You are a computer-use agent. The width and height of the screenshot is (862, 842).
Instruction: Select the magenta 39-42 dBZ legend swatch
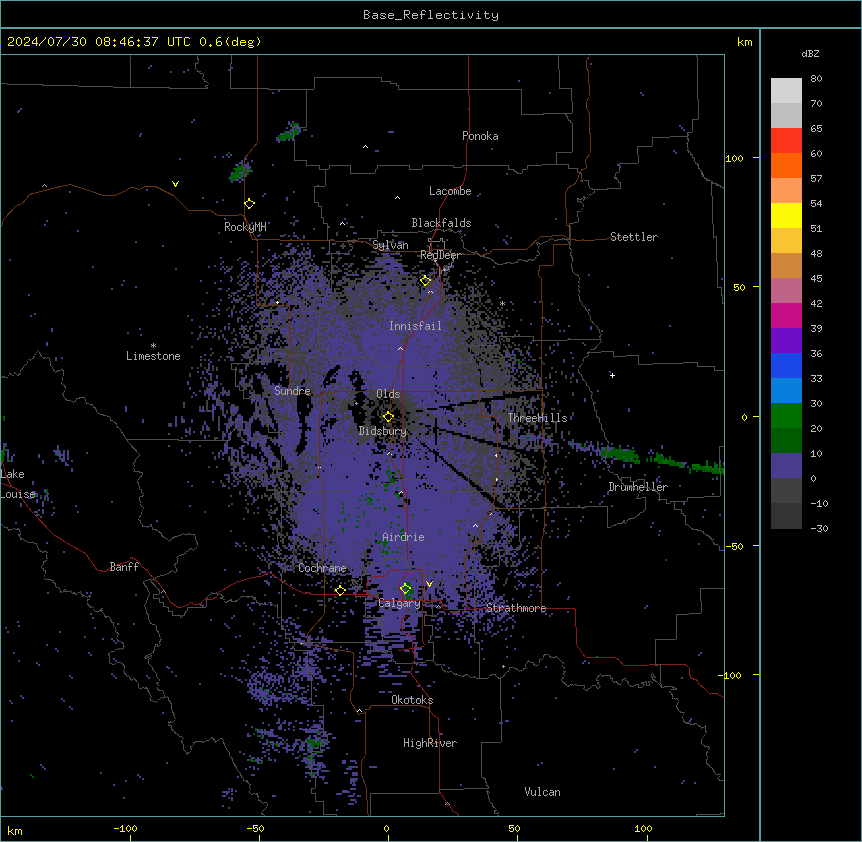point(786,316)
